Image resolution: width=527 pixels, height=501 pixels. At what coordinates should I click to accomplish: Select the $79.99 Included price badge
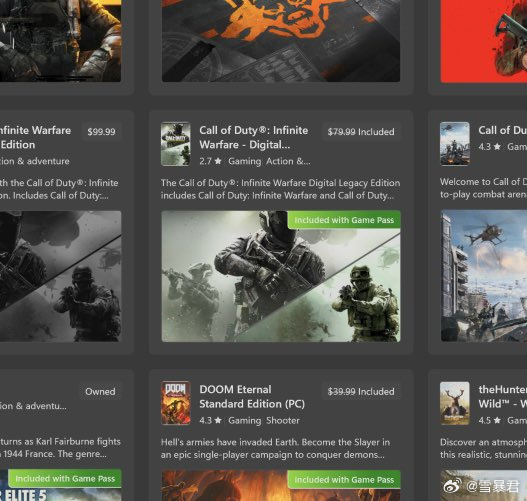(361, 132)
